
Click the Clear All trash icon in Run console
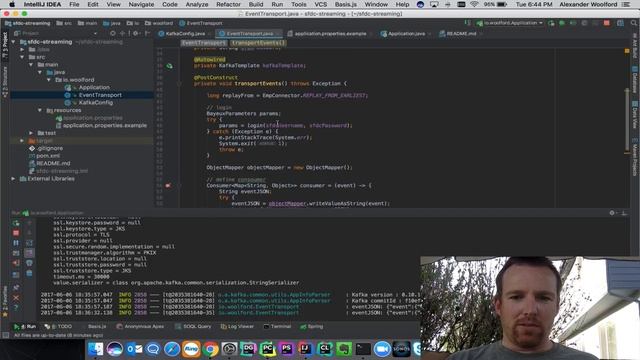pyautogui.click(x=29, y=273)
